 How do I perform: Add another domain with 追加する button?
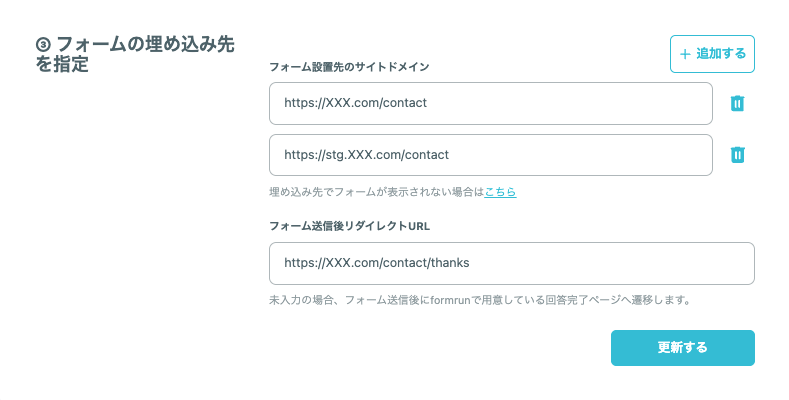(712, 54)
